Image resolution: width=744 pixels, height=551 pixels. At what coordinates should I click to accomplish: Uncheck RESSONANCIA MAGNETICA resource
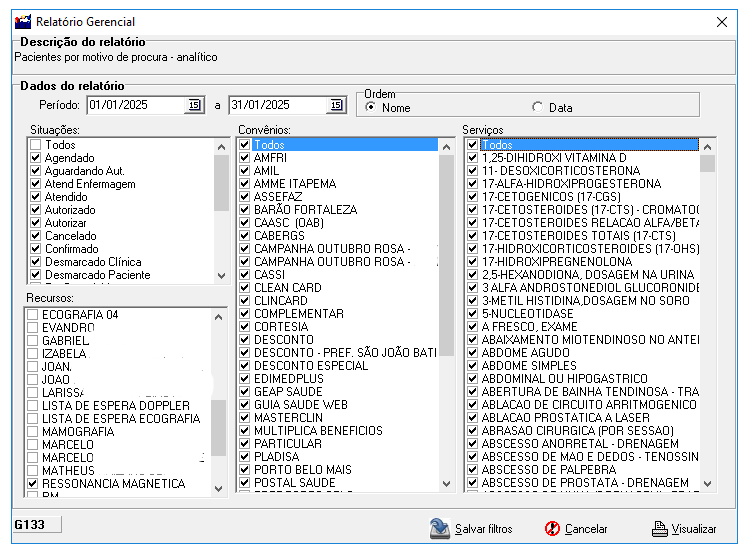35,484
